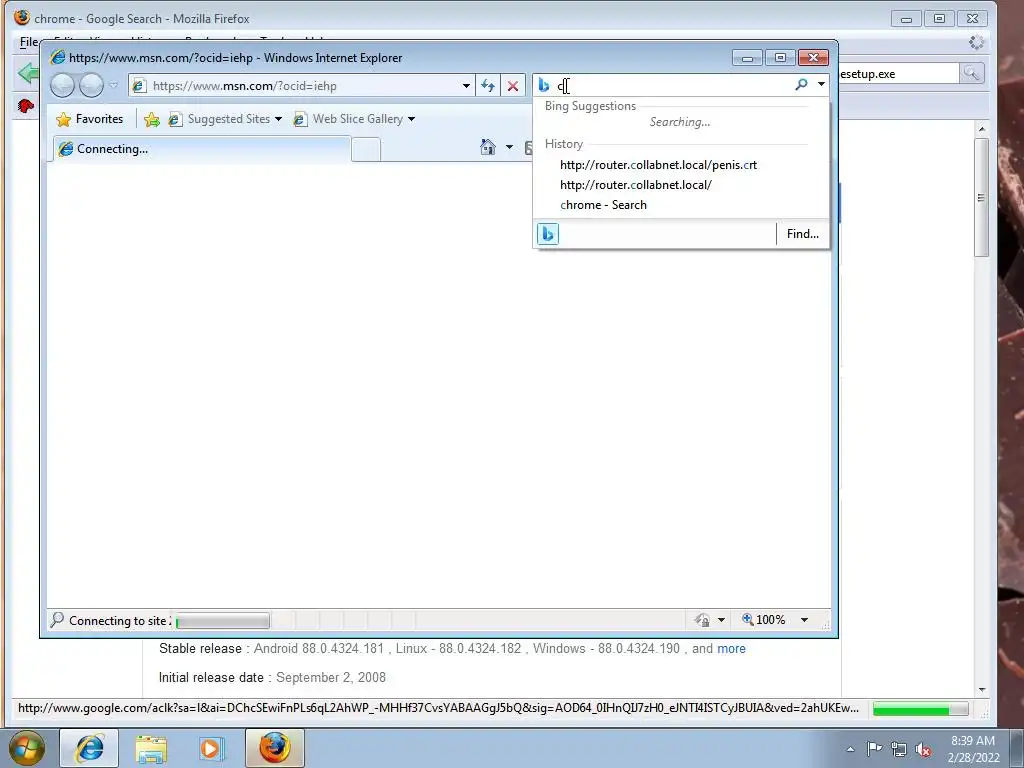Select history entry 'chrome - Search'
The image size is (1024, 768).
(x=603, y=205)
